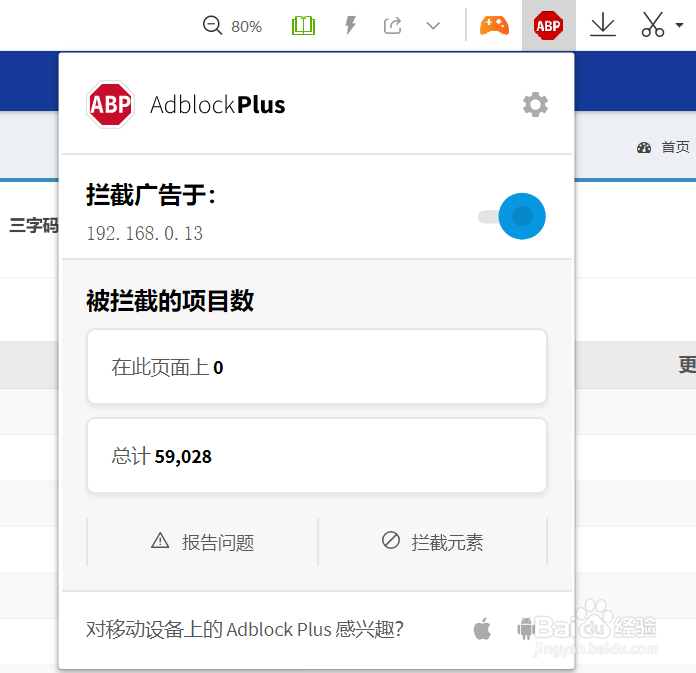696x673 pixels.
Task: Click the lightning bolt speed mode icon
Action: (351, 25)
